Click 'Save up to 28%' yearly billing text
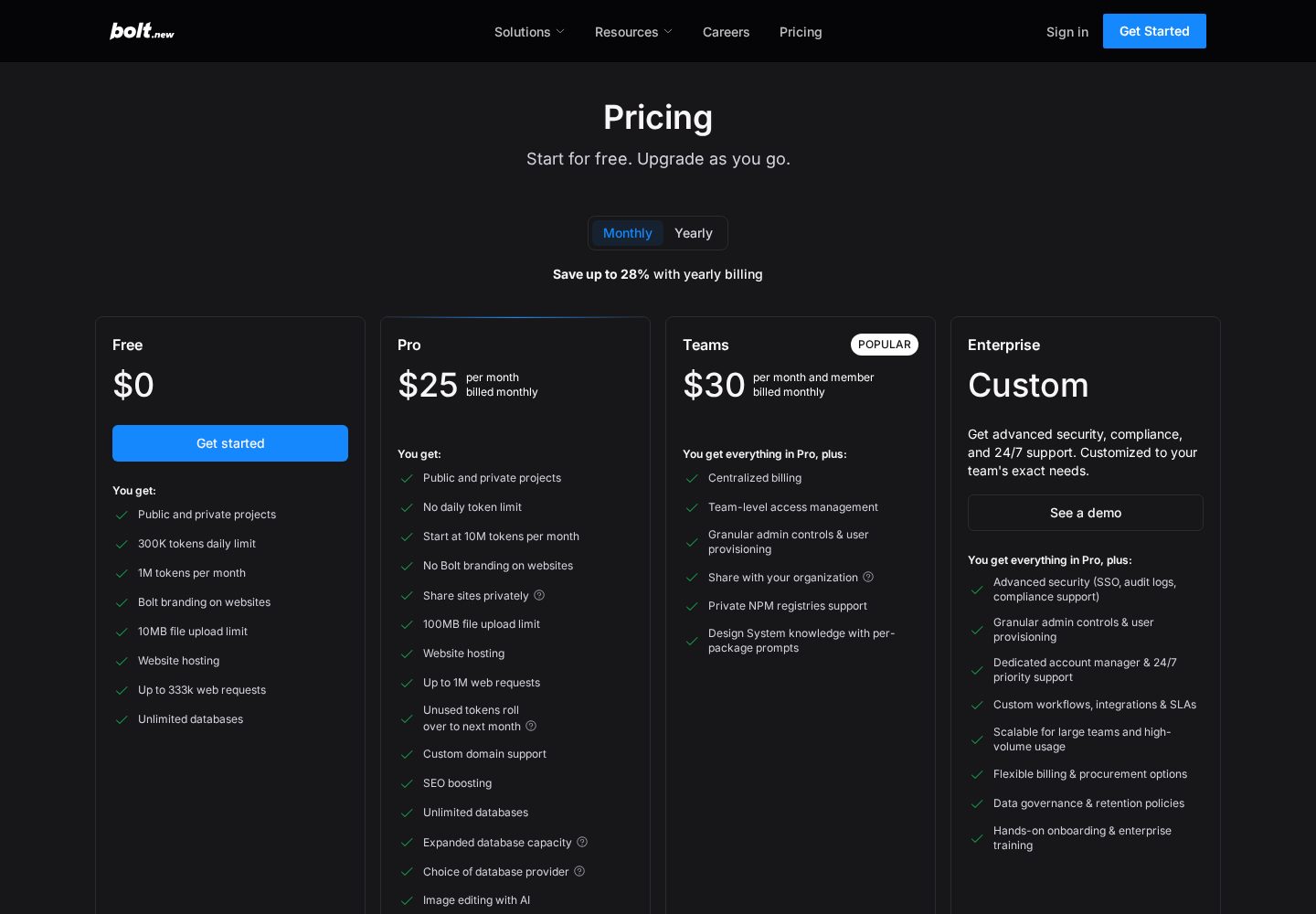Image resolution: width=1316 pixels, height=914 pixels. pyautogui.click(x=658, y=274)
